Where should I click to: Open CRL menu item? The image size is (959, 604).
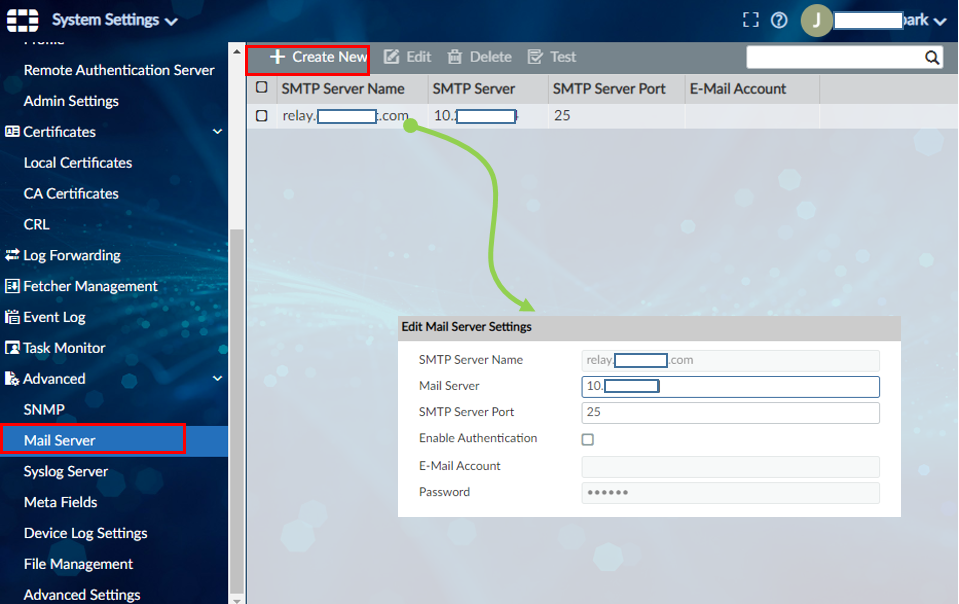[37, 224]
